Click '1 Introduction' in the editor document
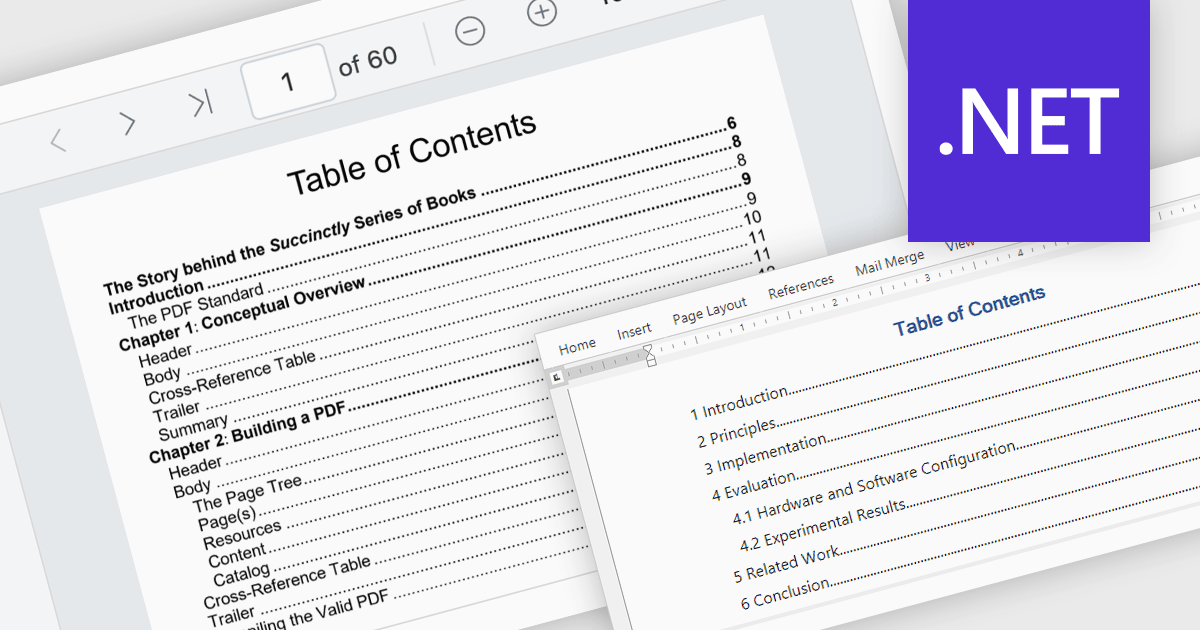The width and height of the screenshot is (1200, 630). (739, 403)
